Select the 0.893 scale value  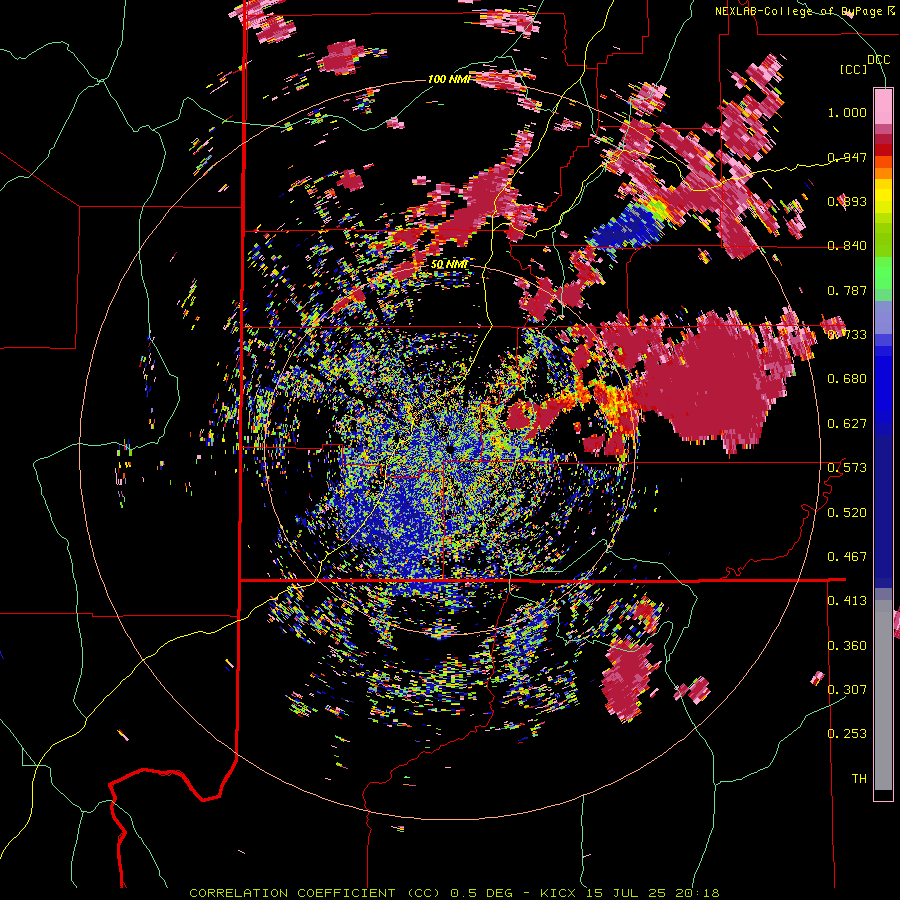coord(847,201)
